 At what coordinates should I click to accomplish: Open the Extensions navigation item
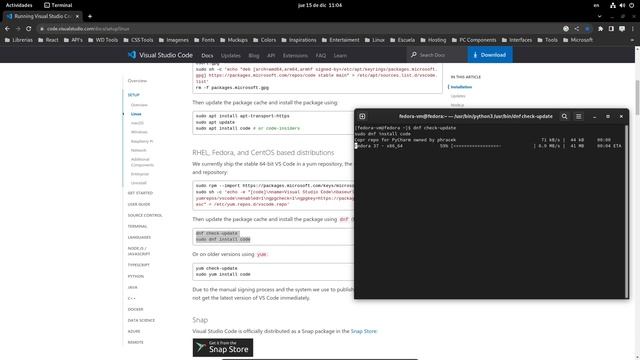(x=295, y=56)
